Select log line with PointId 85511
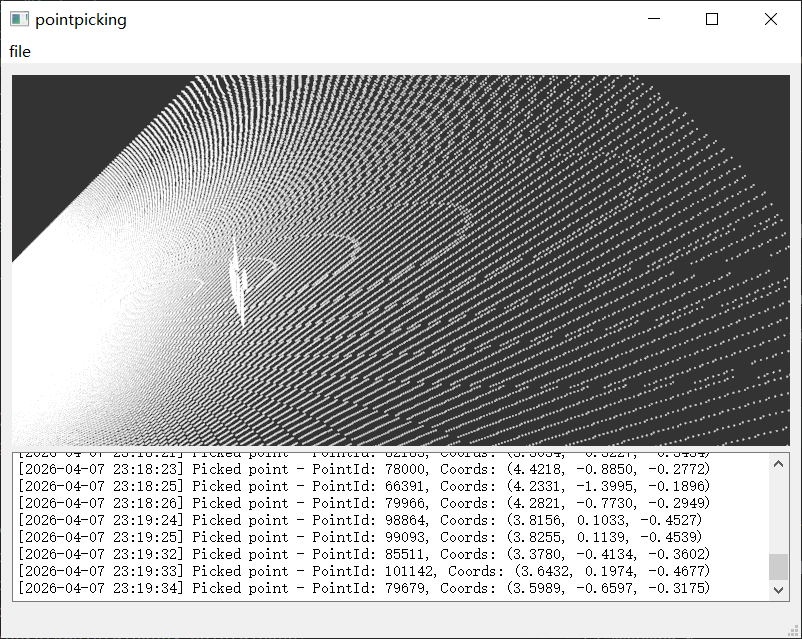 tap(364, 554)
